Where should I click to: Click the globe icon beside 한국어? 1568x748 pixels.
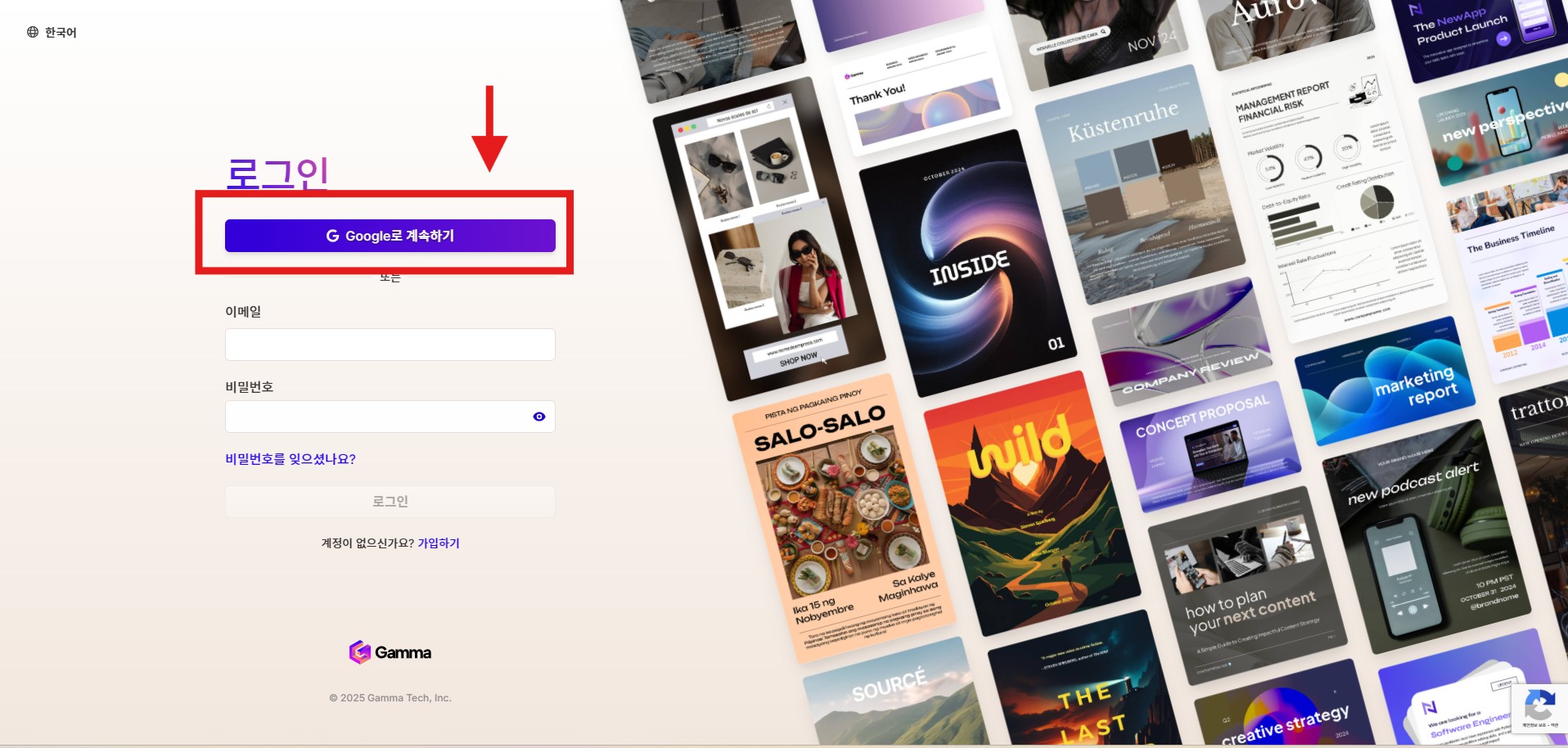pos(33,32)
